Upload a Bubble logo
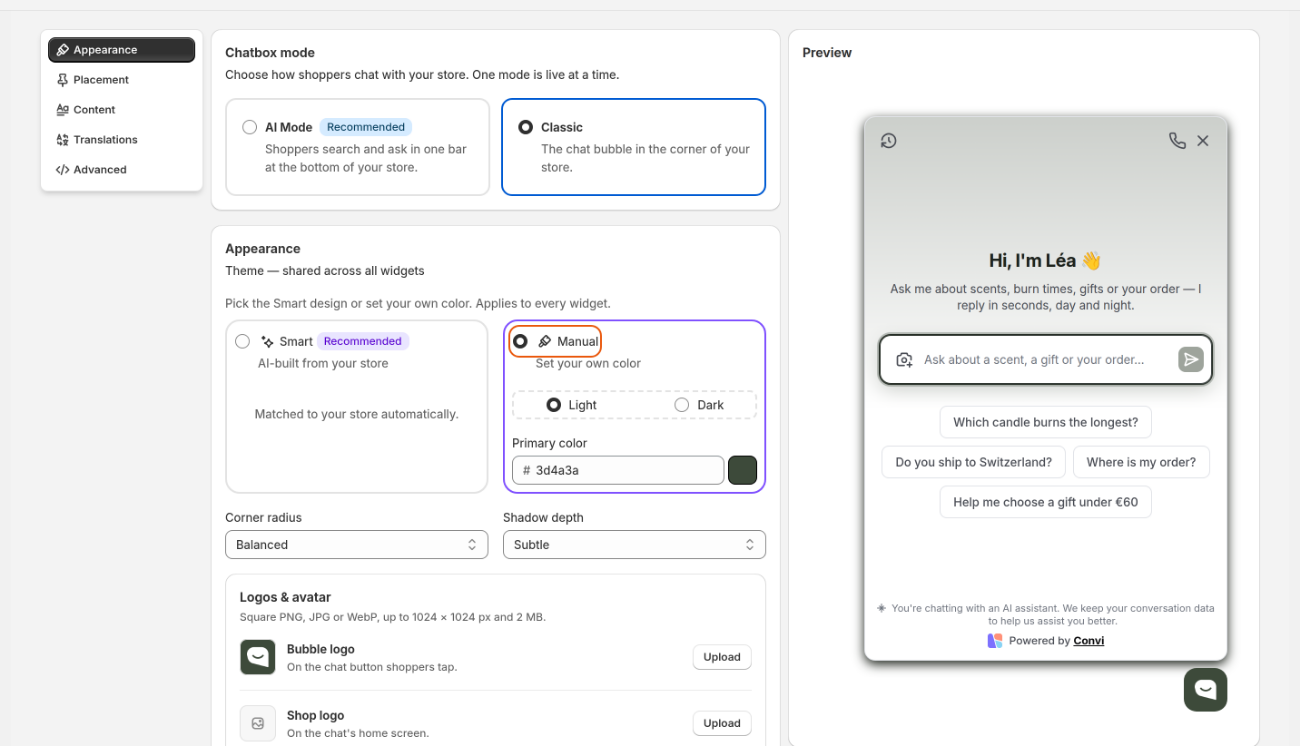Viewport: 1300px width, 746px height. coord(722,657)
